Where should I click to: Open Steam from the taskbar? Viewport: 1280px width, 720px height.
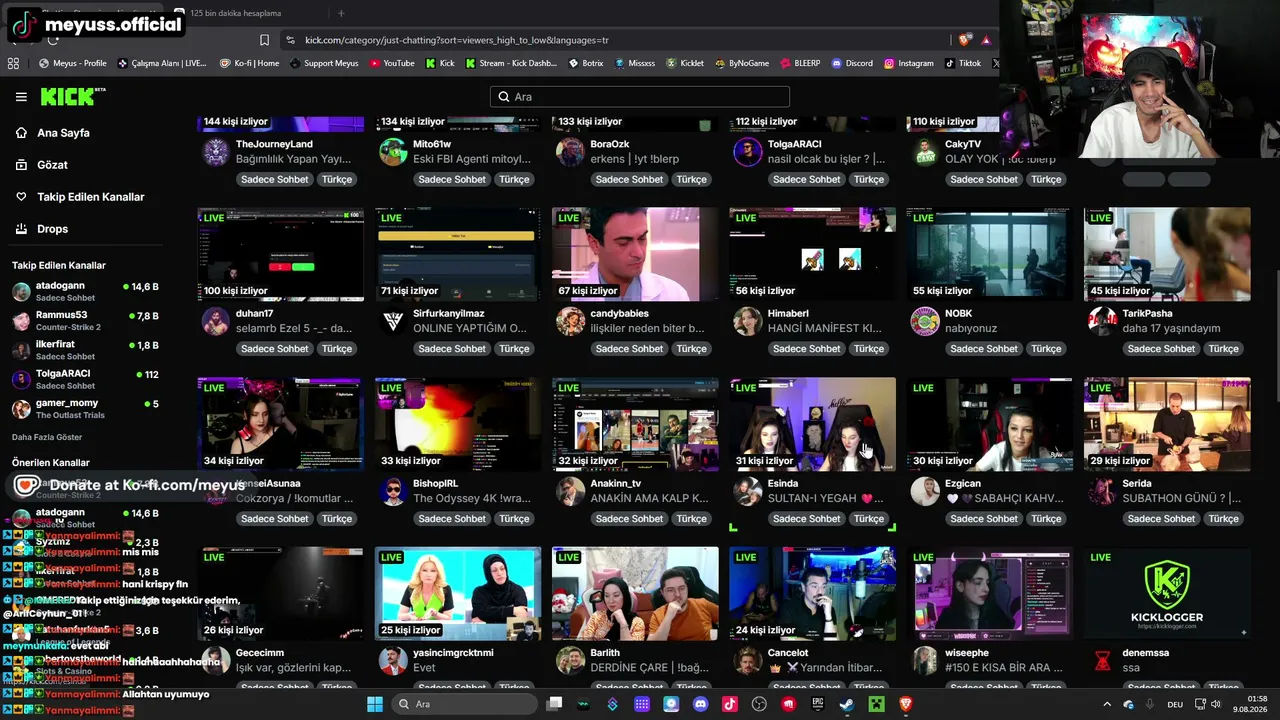click(x=847, y=704)
